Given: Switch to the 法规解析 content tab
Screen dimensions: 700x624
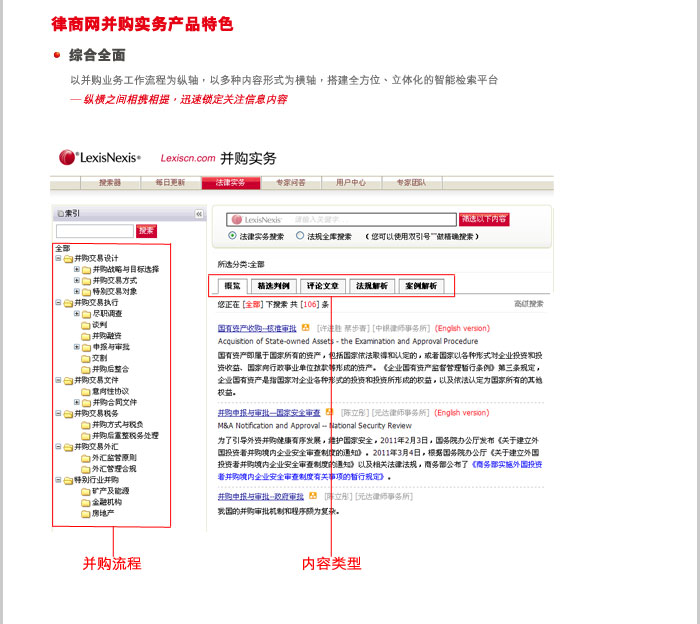Looking at the screenshot, I should [372, 286].
